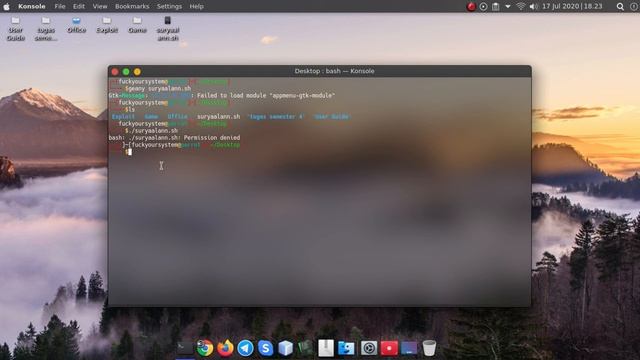This screenshot has width=640, height=360.
Task: Open the terminal icon in dock
Action: point(185,348)
